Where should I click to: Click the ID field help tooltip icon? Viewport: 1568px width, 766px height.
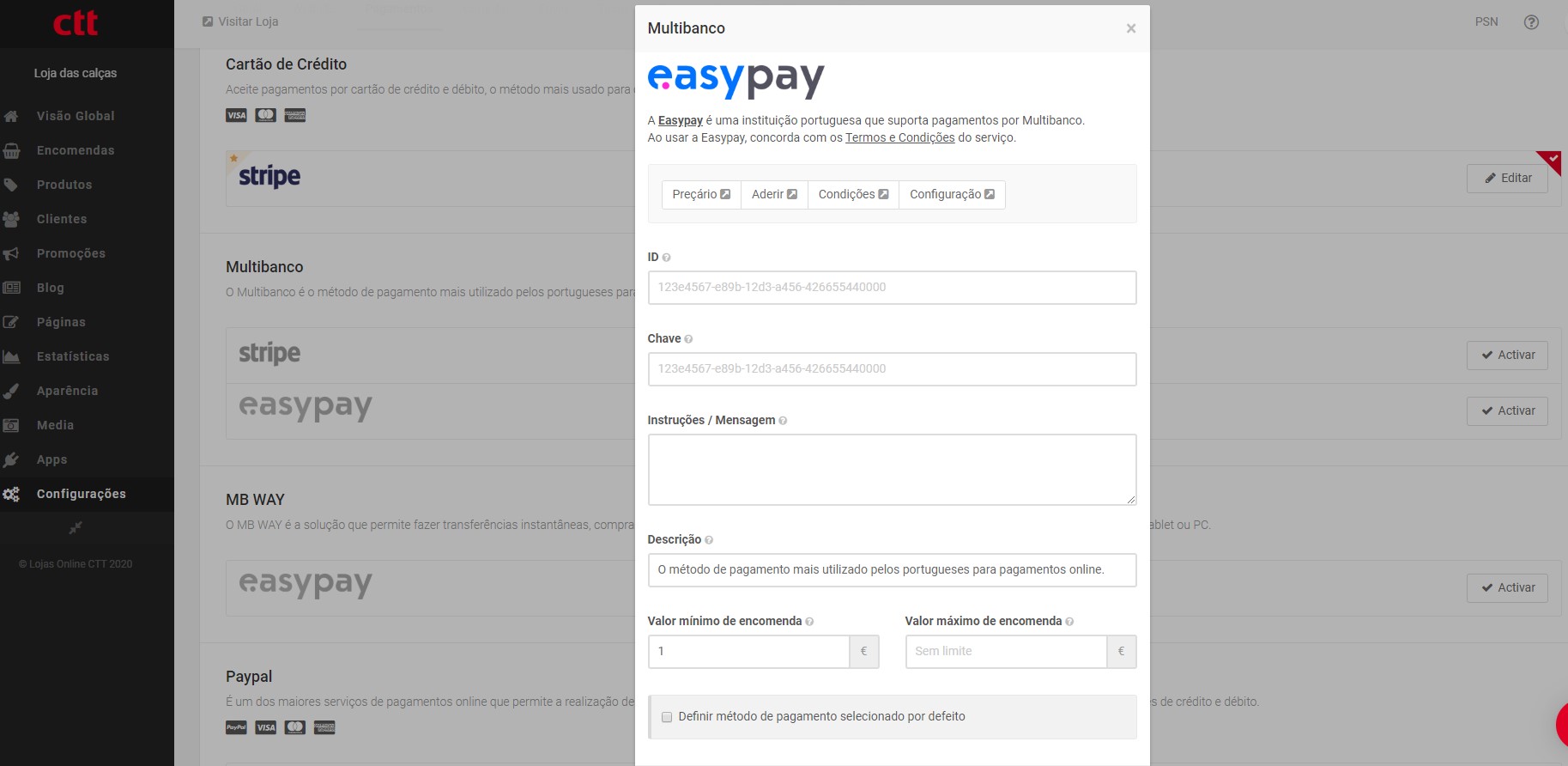pos(667,258)
